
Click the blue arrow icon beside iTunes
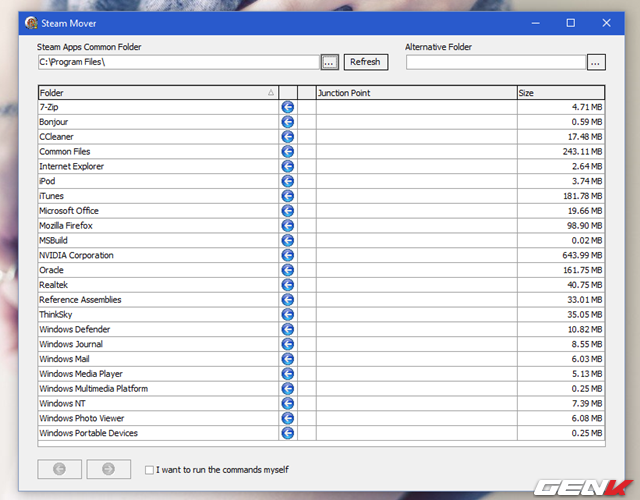click(288, 196)
